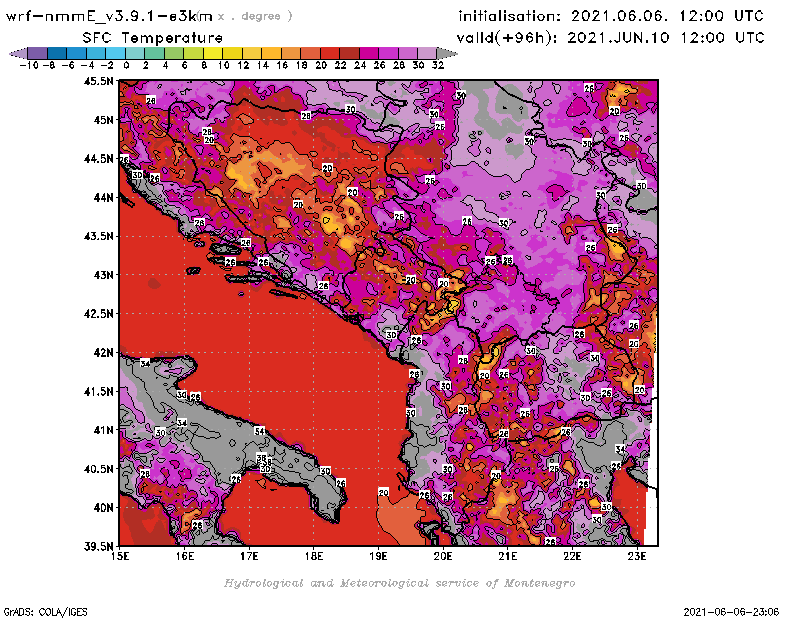Image resolution: width=800 pixels, height=618 pixels.
Task: Click the Hydrological and Meteorological service caption
Action: coord(399,583)
